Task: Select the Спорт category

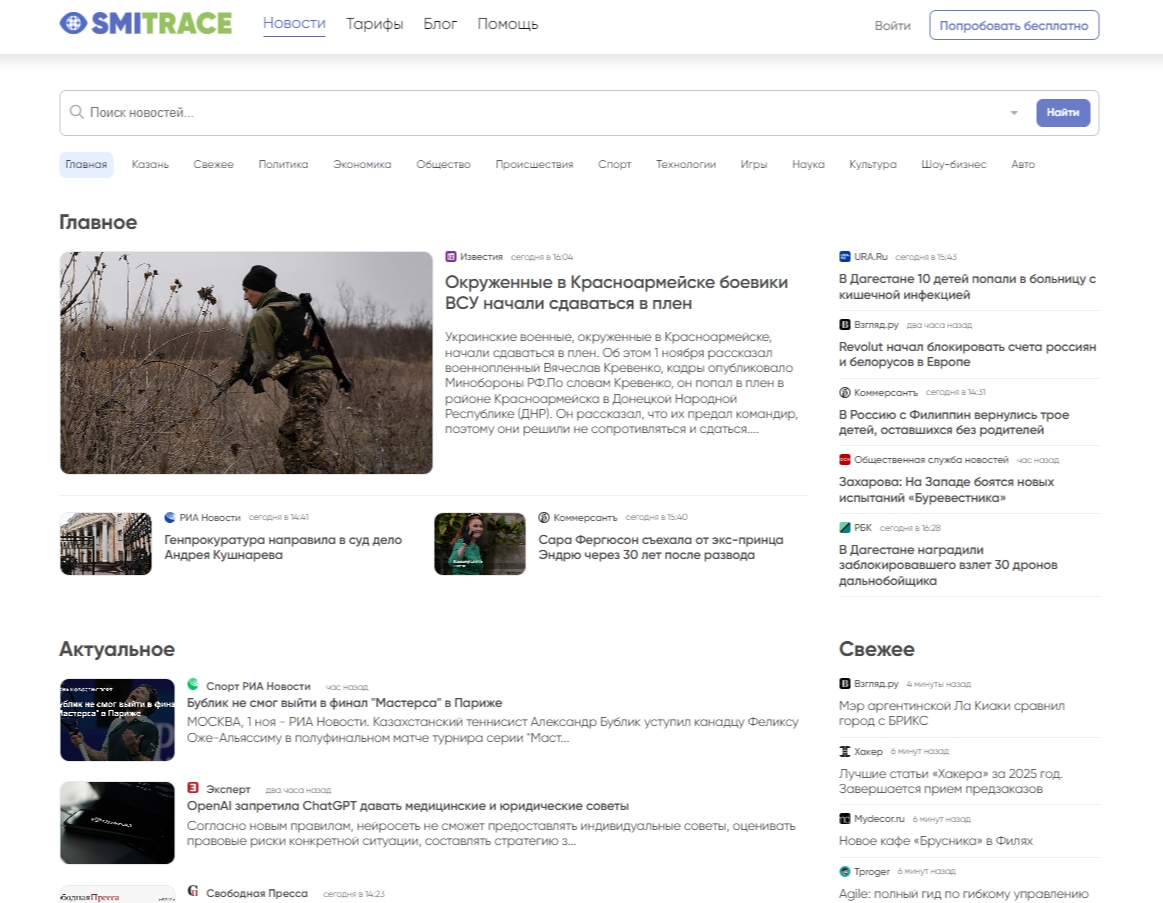Action: tap(614, 164)
